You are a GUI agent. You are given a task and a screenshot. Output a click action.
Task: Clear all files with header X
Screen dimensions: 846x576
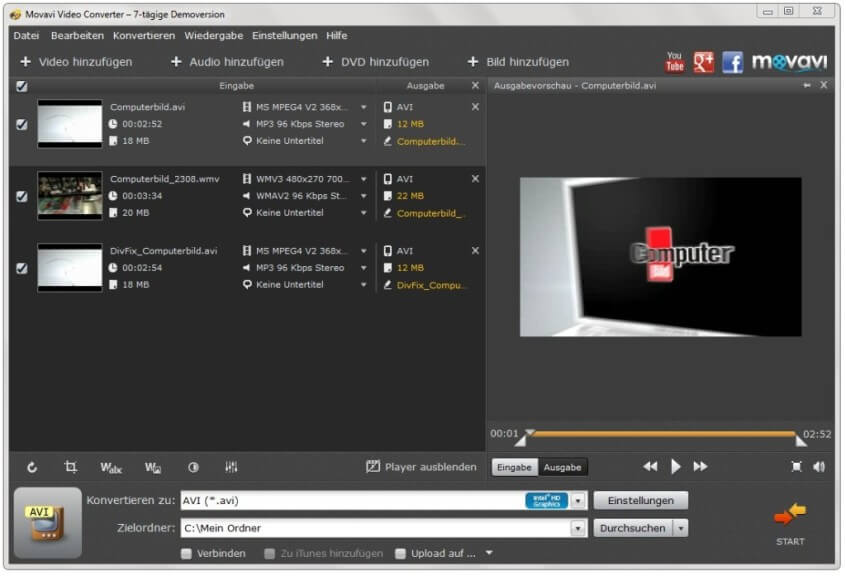point(475,85)
